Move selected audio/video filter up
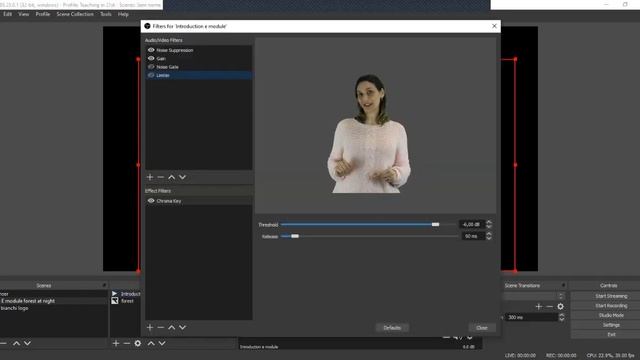 click(x=171, y=177)
